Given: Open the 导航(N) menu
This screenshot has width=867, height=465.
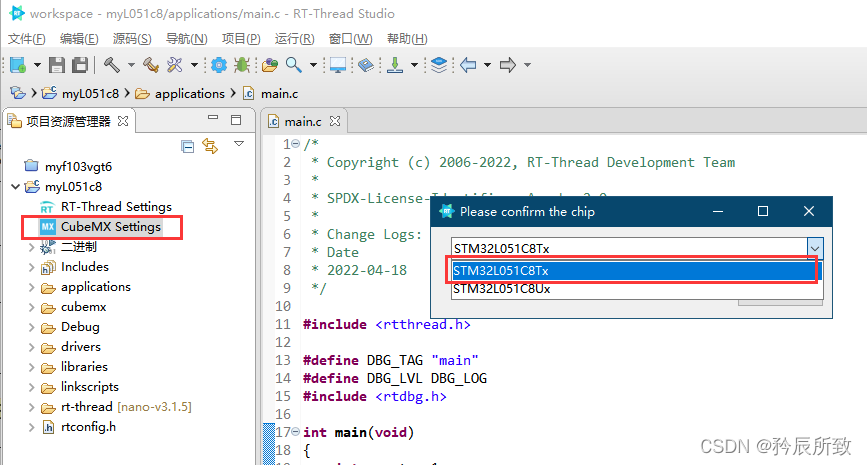Looking at the screenshot, I should 186,39.
